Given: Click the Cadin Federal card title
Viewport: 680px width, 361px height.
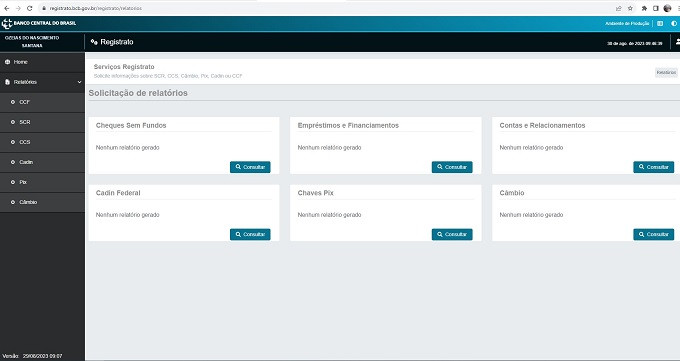Looking at the screenshot, I should (118, 193).
